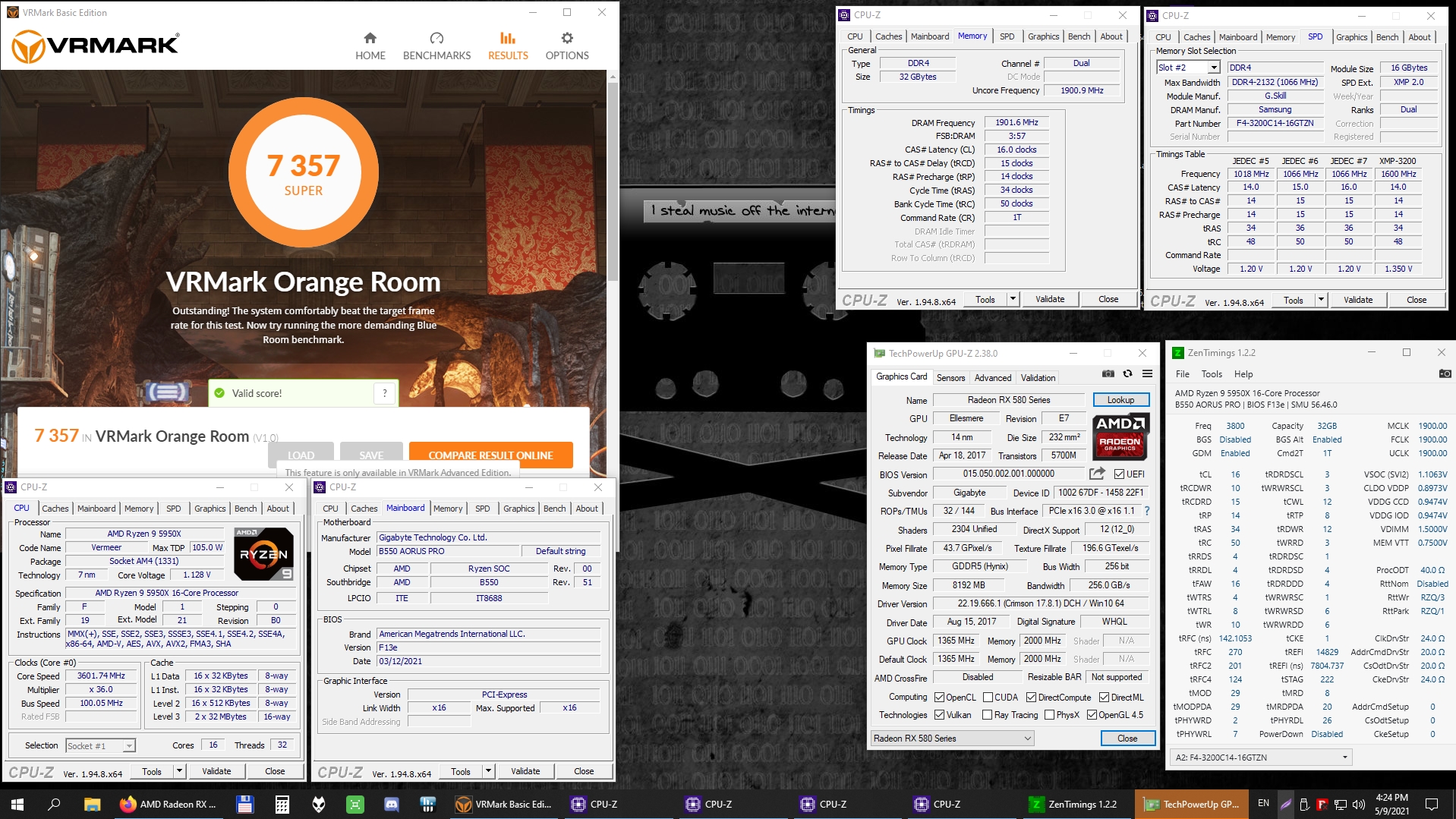This screenshot has width=1456, height=819.
Task: Expand Radeon RX 580 Series dropdown in GPU-Z
Action: pos(1028,739)
